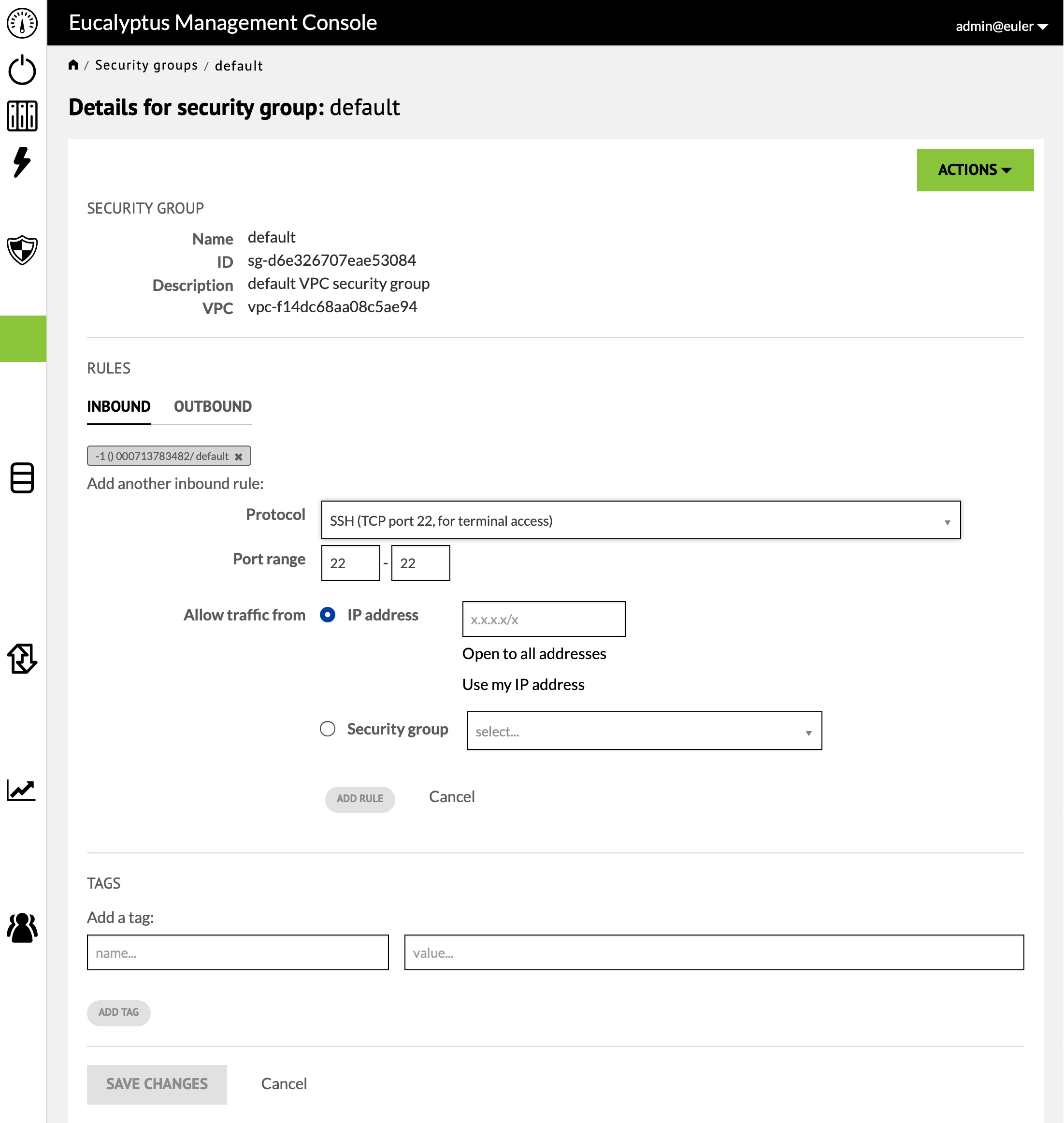Remove the 000713783482/default inbound rule
This screenshot has height=1123, width=1064.
point(239,457)
